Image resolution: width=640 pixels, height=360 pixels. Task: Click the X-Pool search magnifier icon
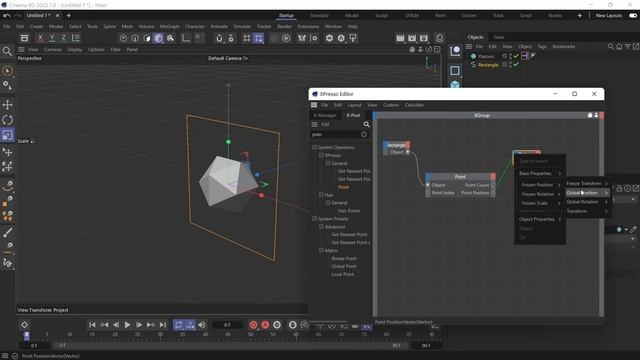367,124
